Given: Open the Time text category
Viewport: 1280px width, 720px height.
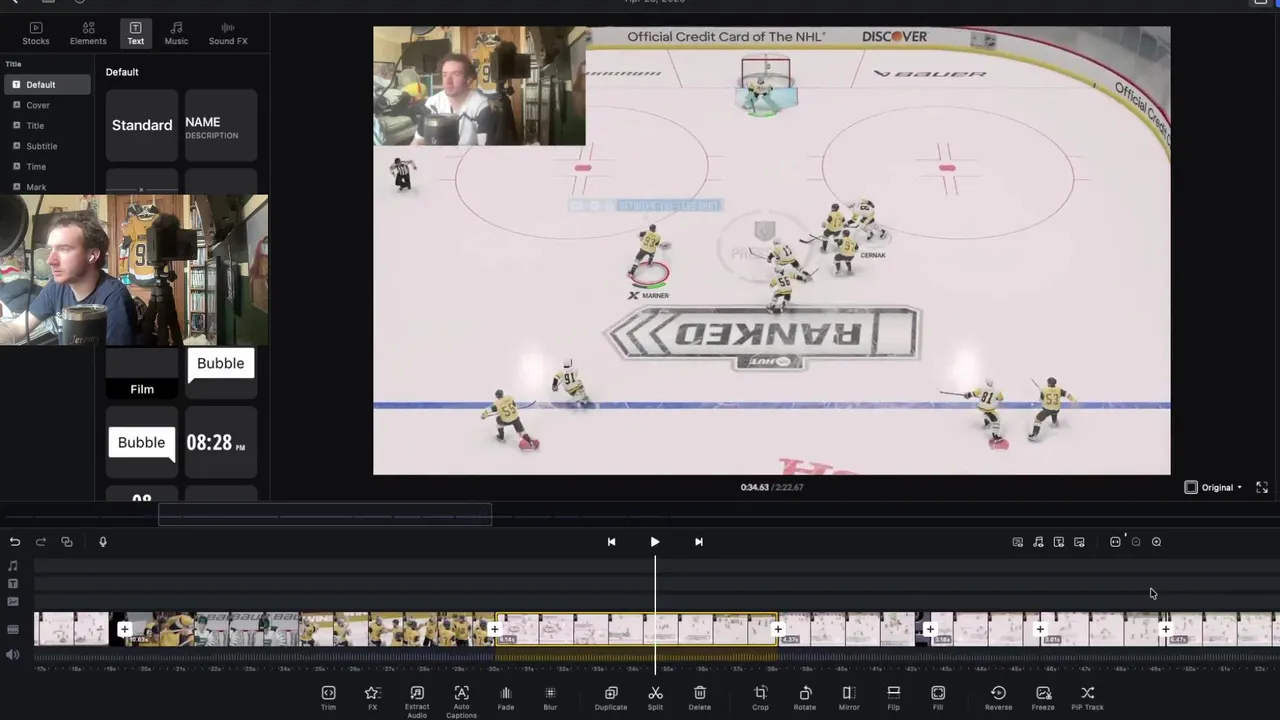Looking at the screenshot, I should pos(36,167).
